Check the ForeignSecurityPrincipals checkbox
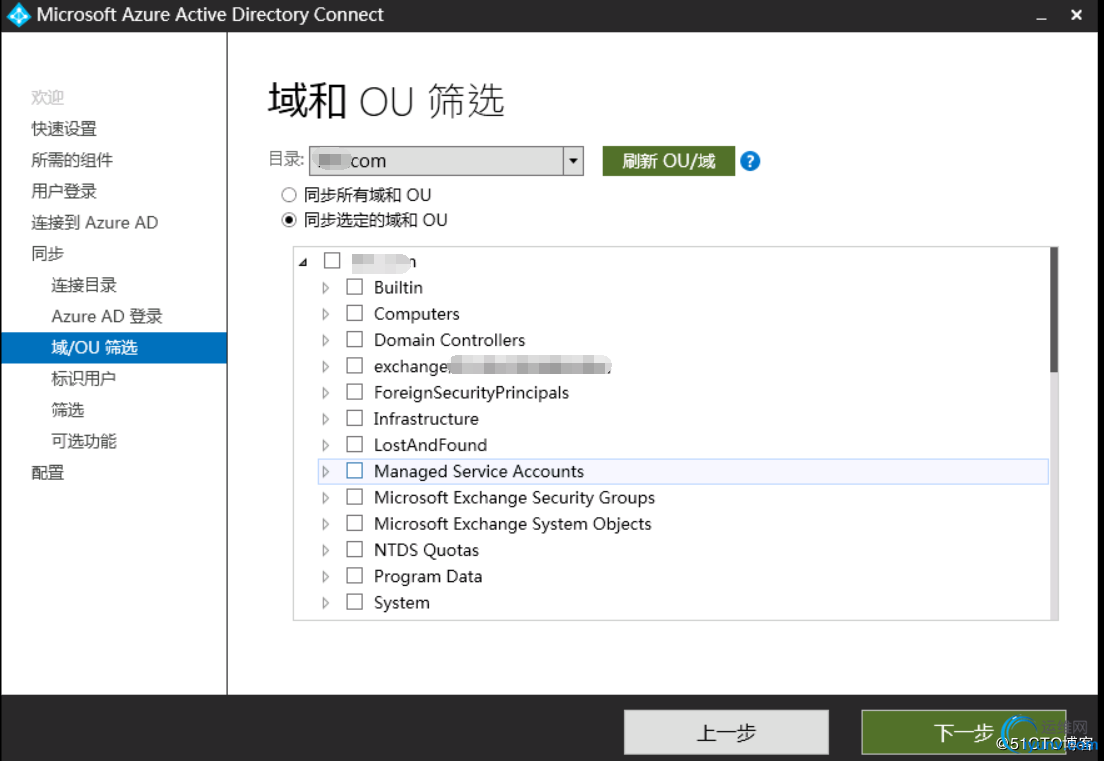1104x761 pixels. (x=355, y=392)
